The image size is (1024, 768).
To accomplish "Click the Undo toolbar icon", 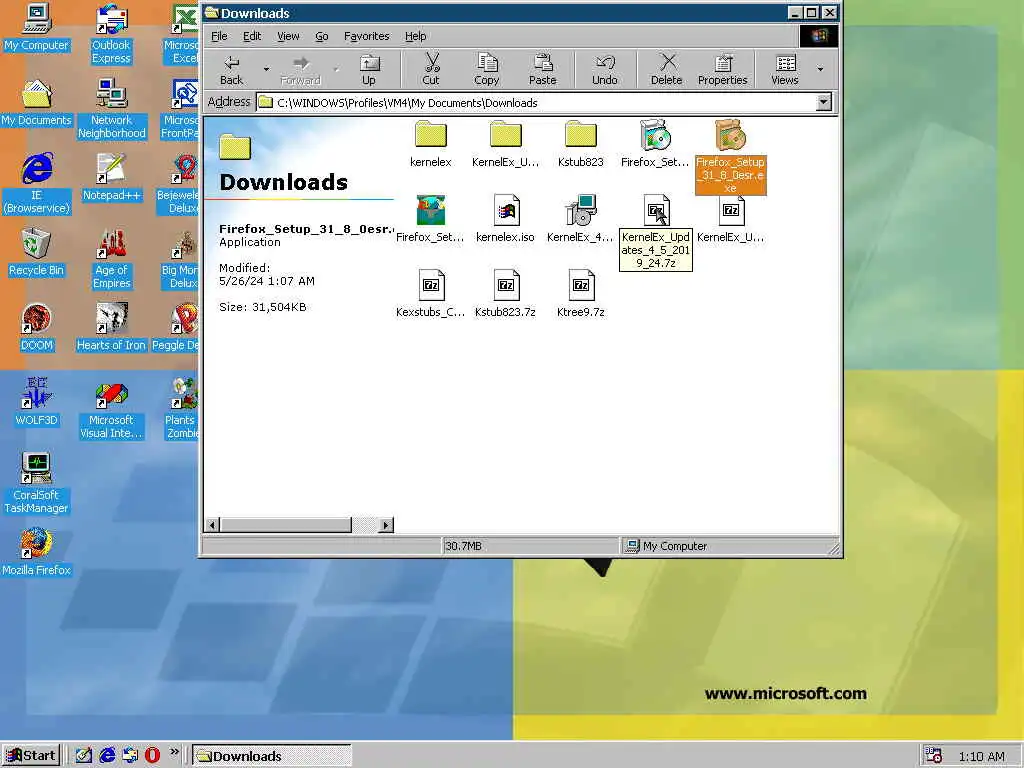I will pyautogui.click(x=605, y=70).
